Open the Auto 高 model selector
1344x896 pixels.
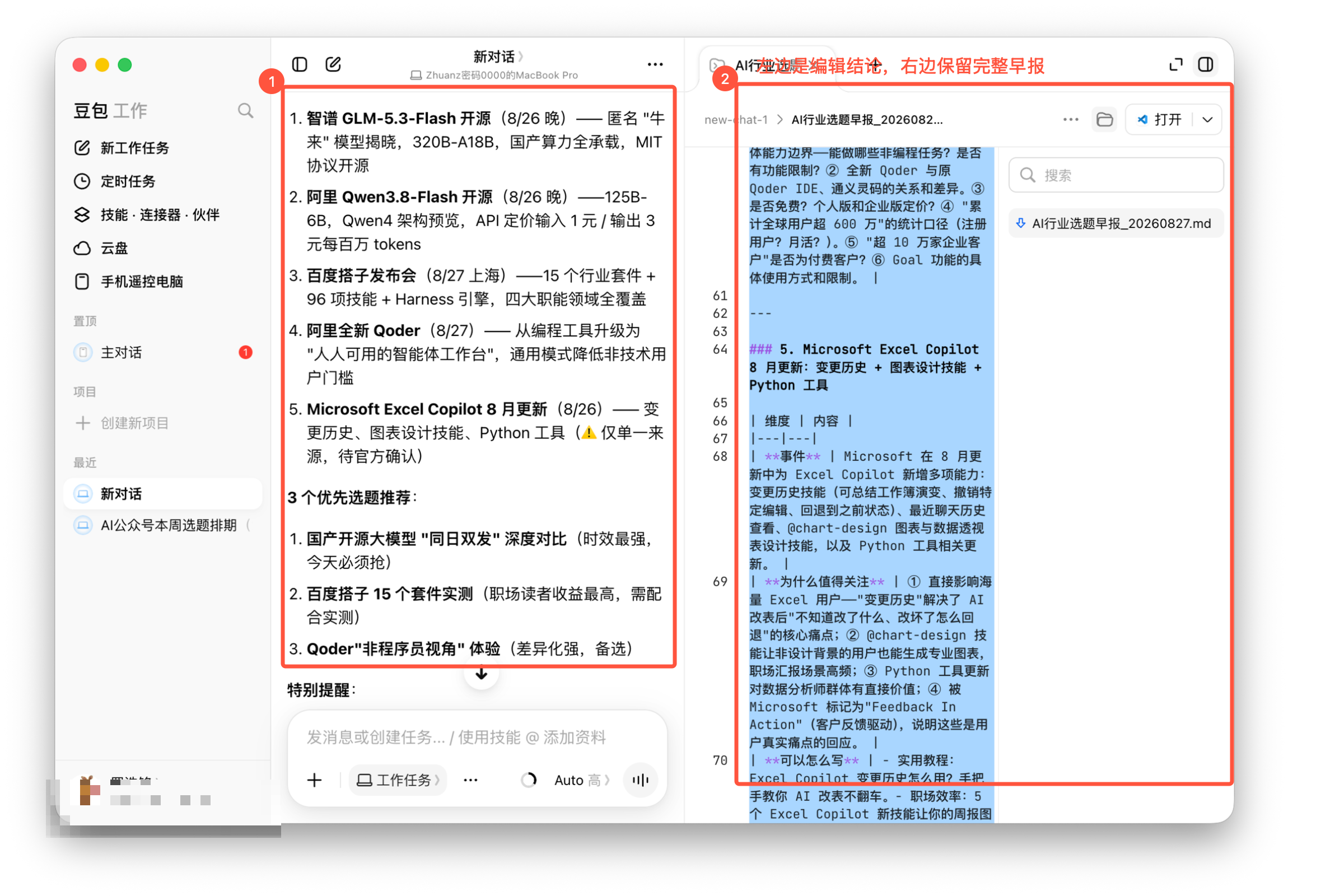(x=581, y=781)
